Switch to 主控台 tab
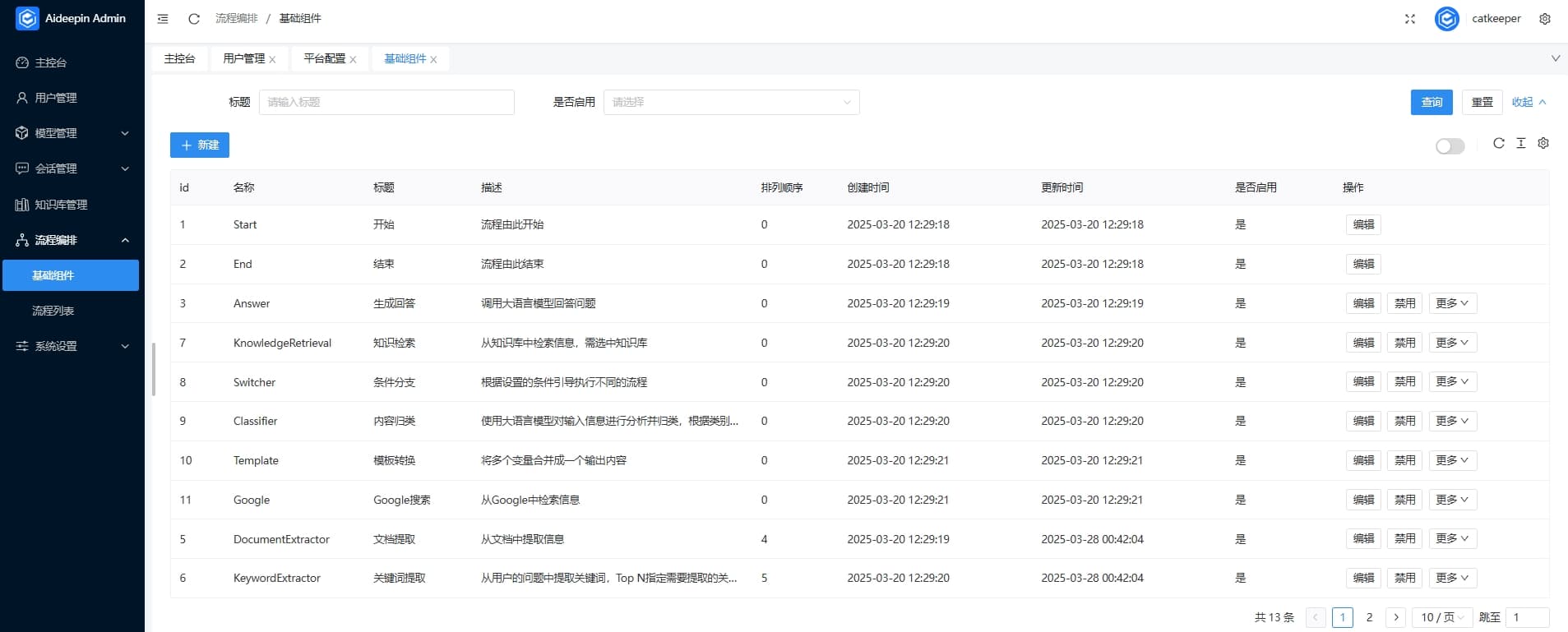Image resolution: width=1568 pixels, height=632 pixels. point(179,58)
